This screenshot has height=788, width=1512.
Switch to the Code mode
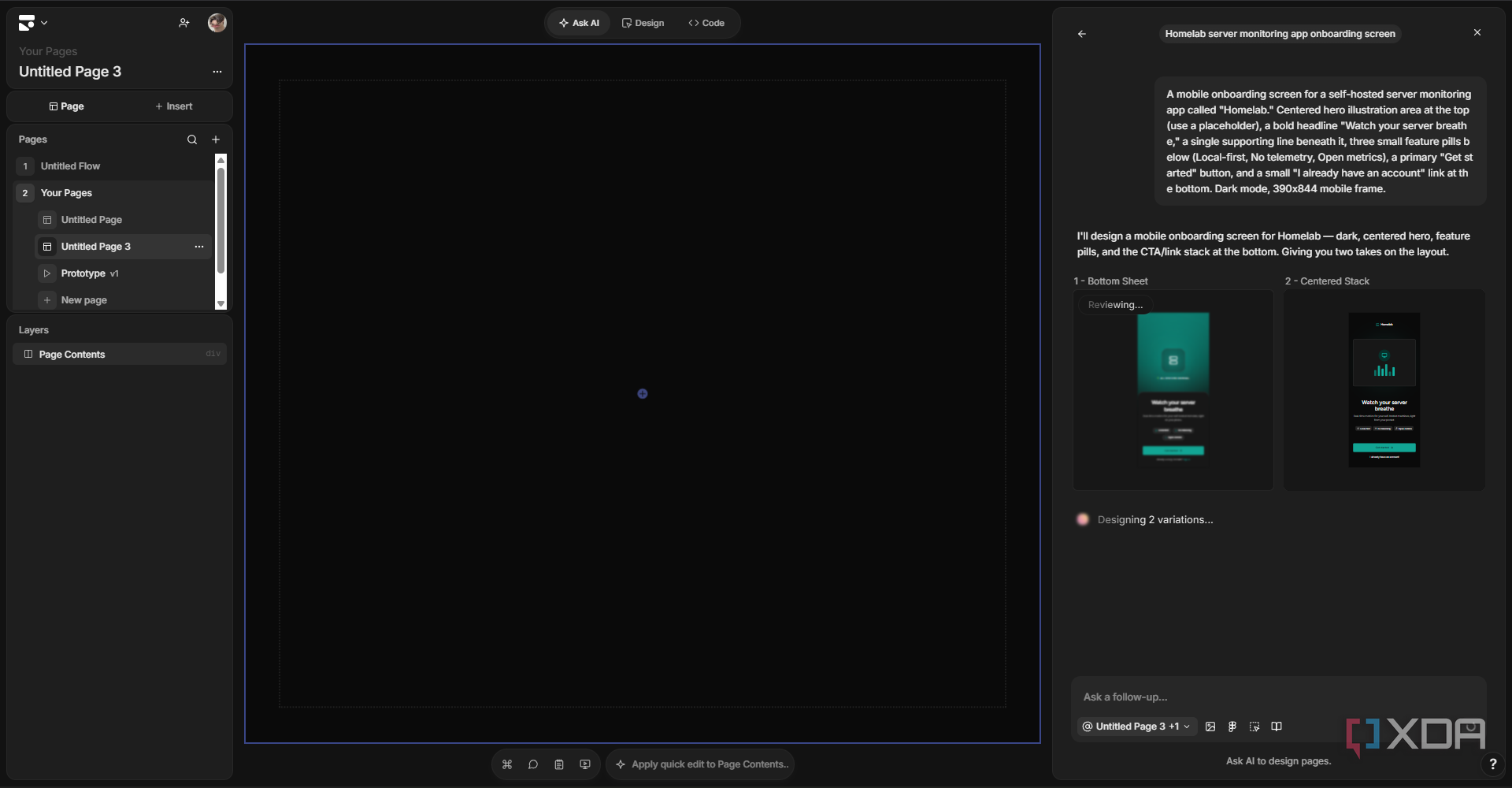pyautogui.click(x=706, y=23)
